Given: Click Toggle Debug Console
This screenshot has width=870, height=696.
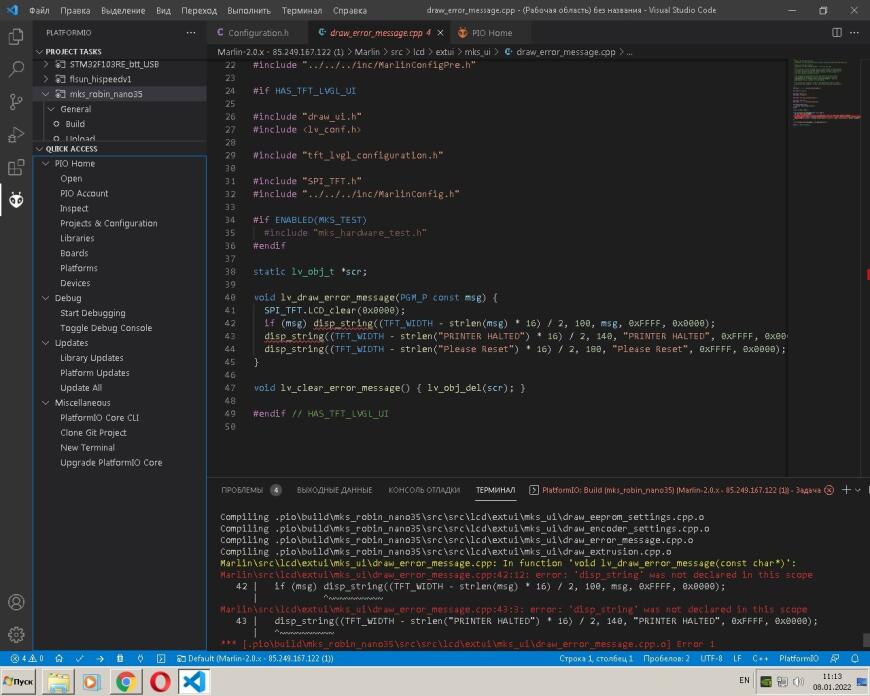Looking at the screenshot, I should [x=106, y=328].
